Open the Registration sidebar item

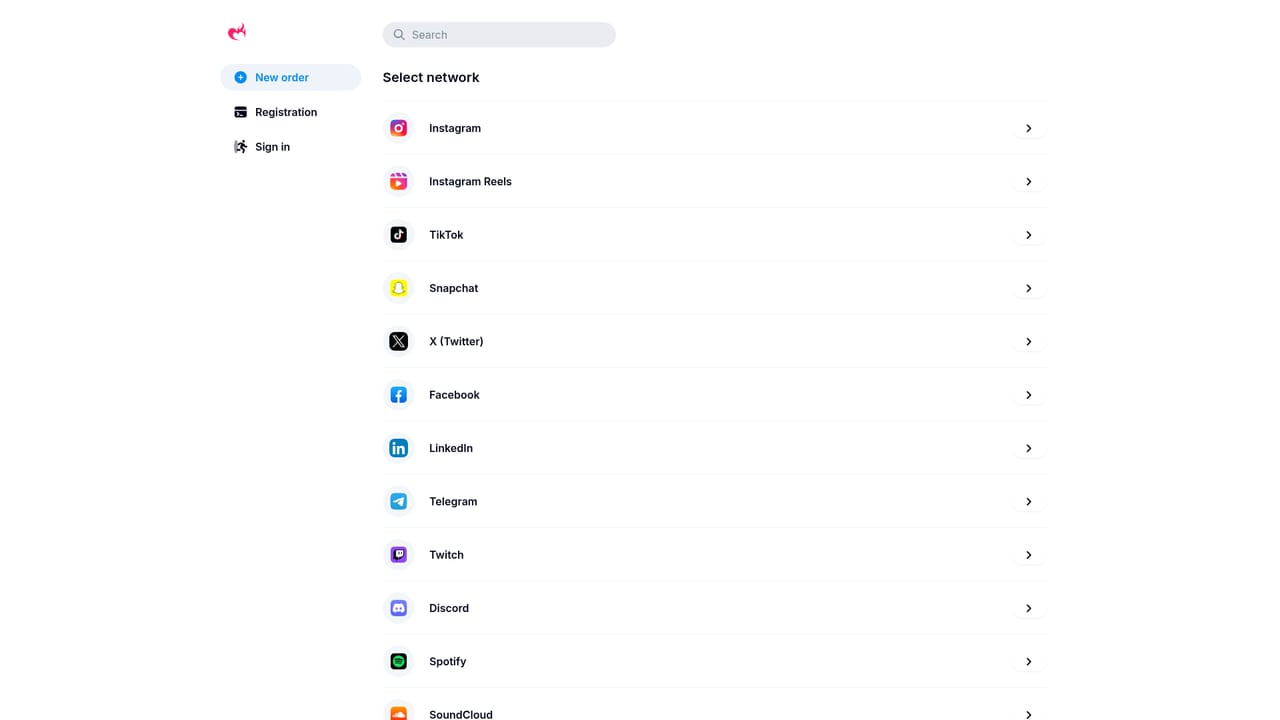point(291,112)
